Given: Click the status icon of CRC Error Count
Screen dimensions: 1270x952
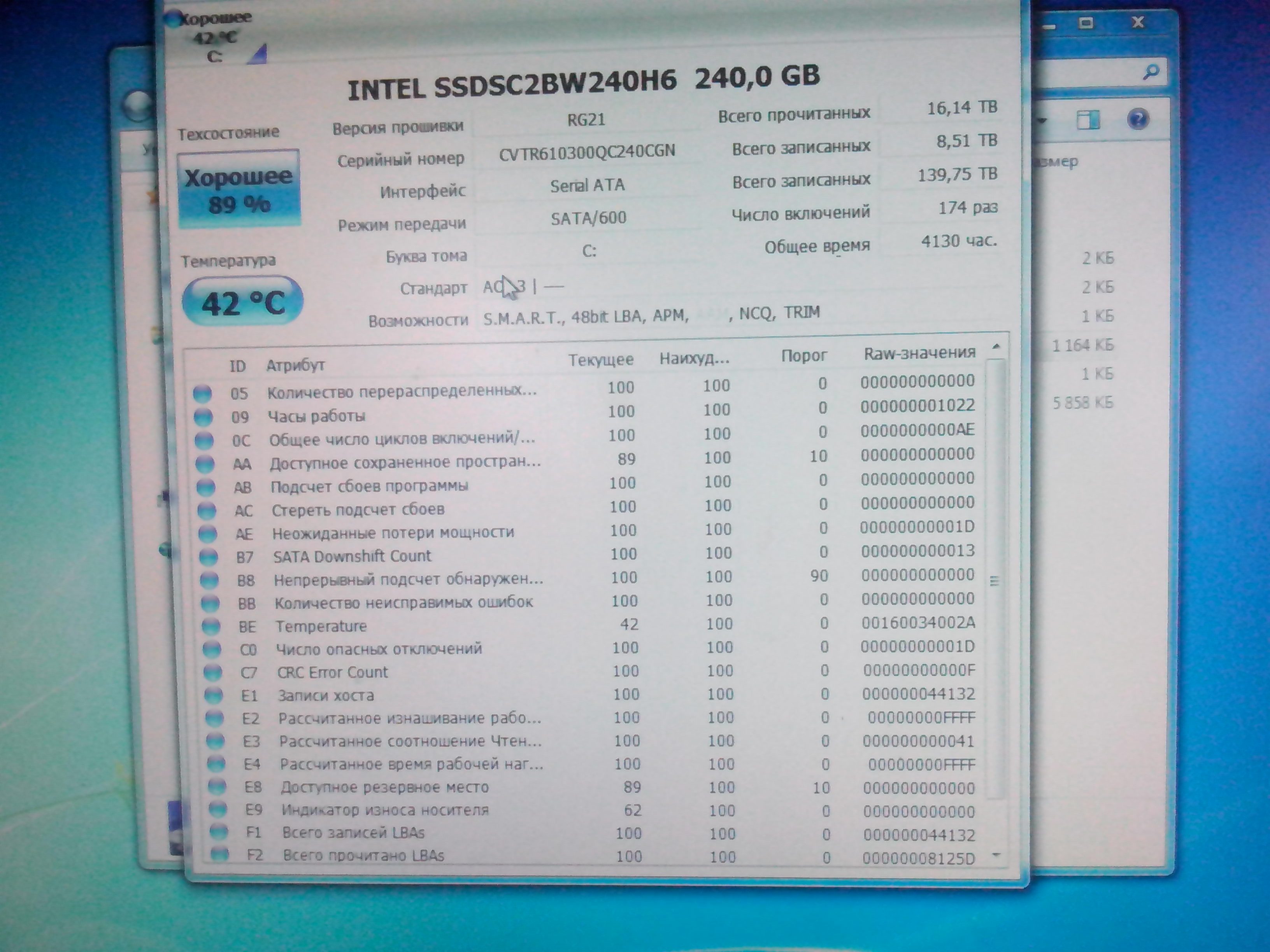Looking at the screenshot, I should pos(212,672).
